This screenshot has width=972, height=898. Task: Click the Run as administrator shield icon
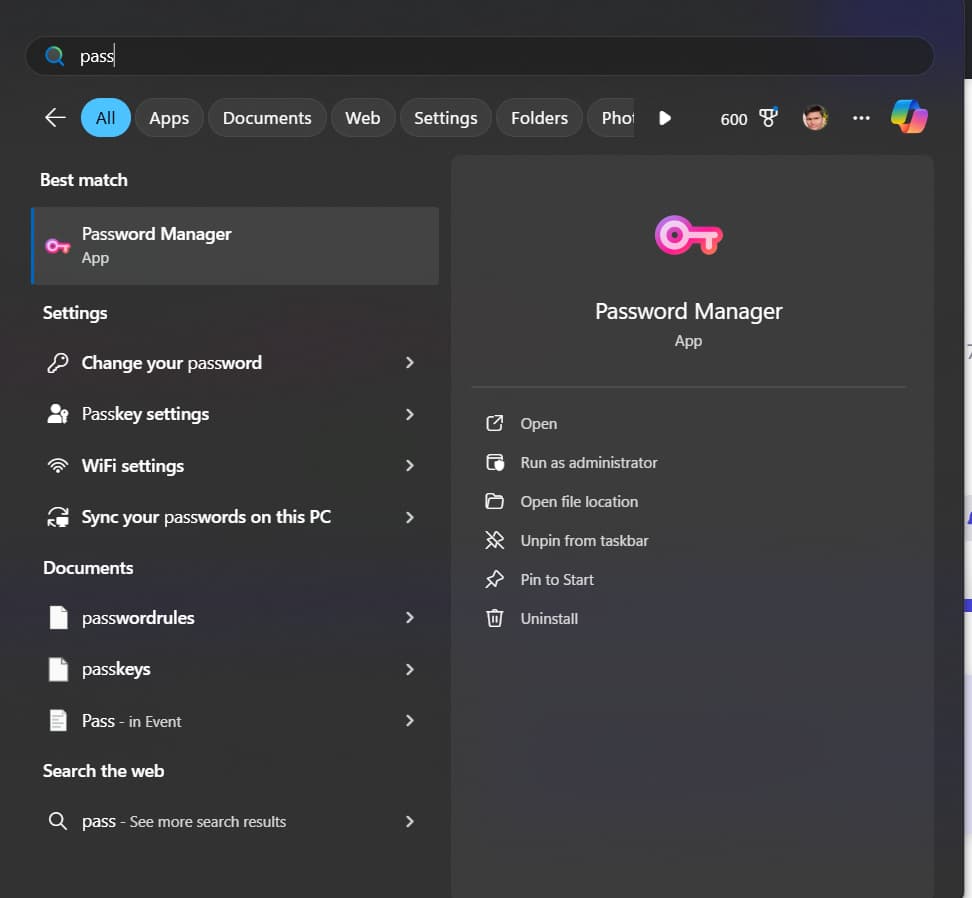point(495,462)
